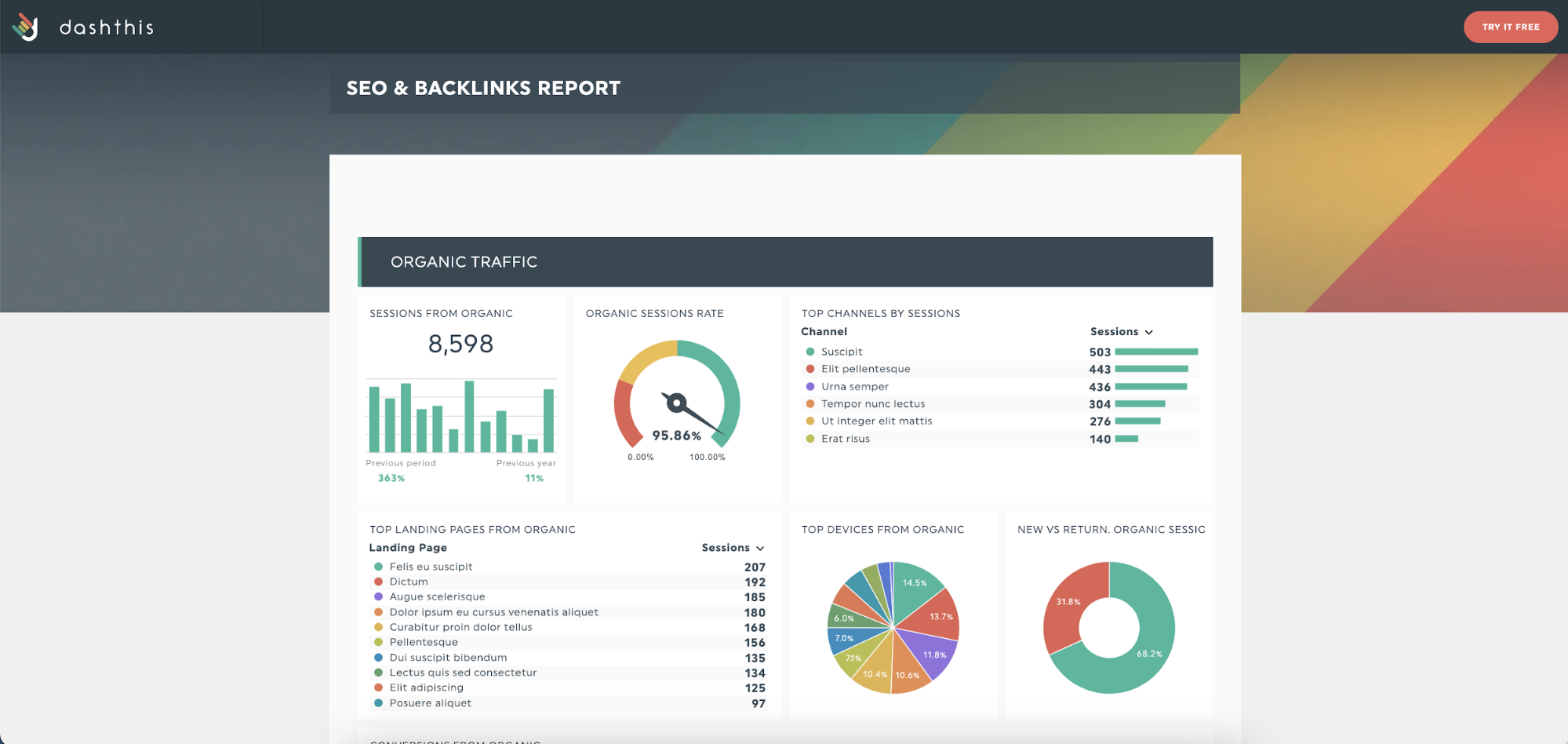This screenshot has width=1568, height=744.
Task: Open the dashthis wordmark link
Action: [x=107, y=27]
